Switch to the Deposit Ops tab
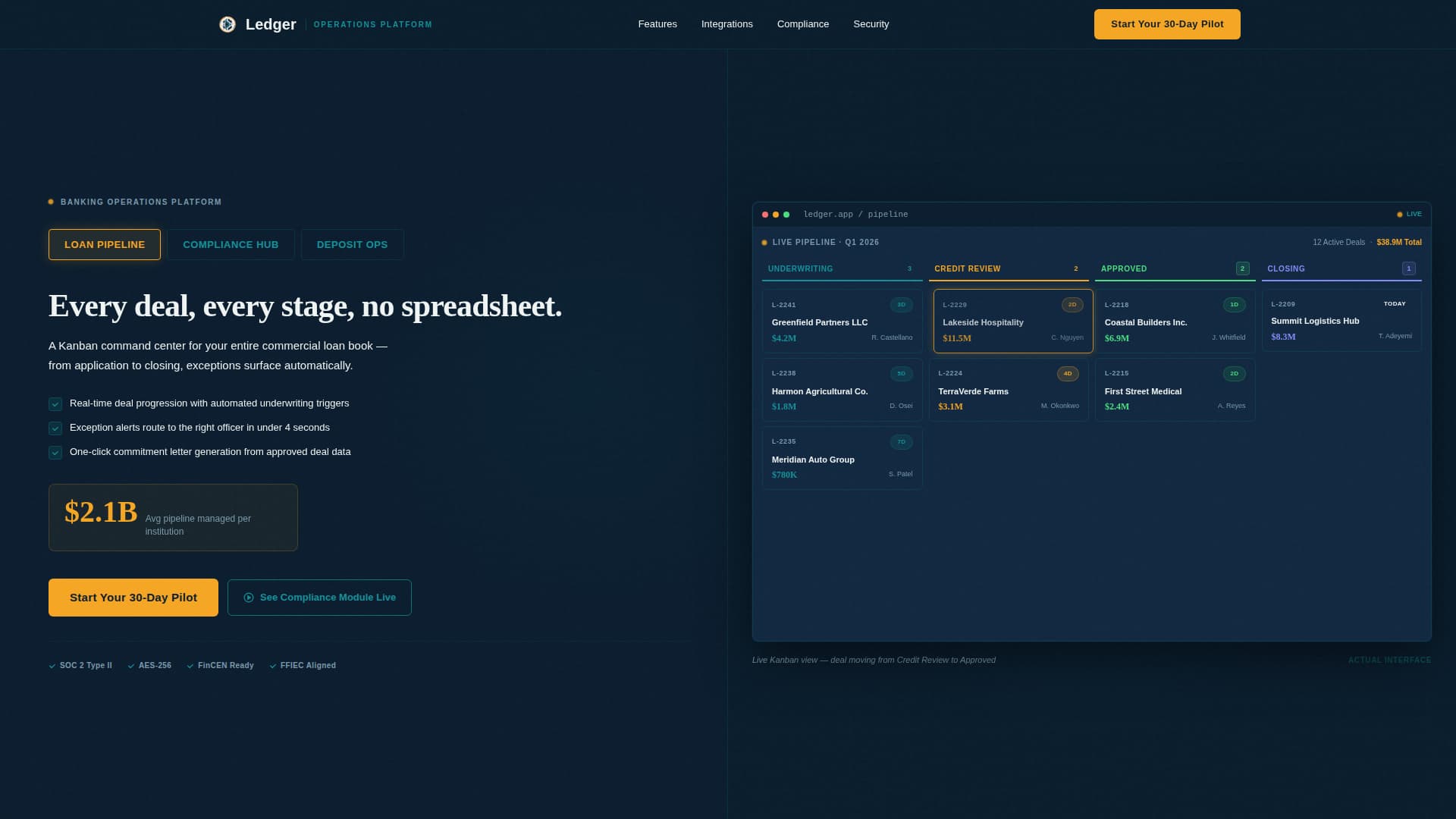The image size is (1456, 819). (x=352, y=245)
